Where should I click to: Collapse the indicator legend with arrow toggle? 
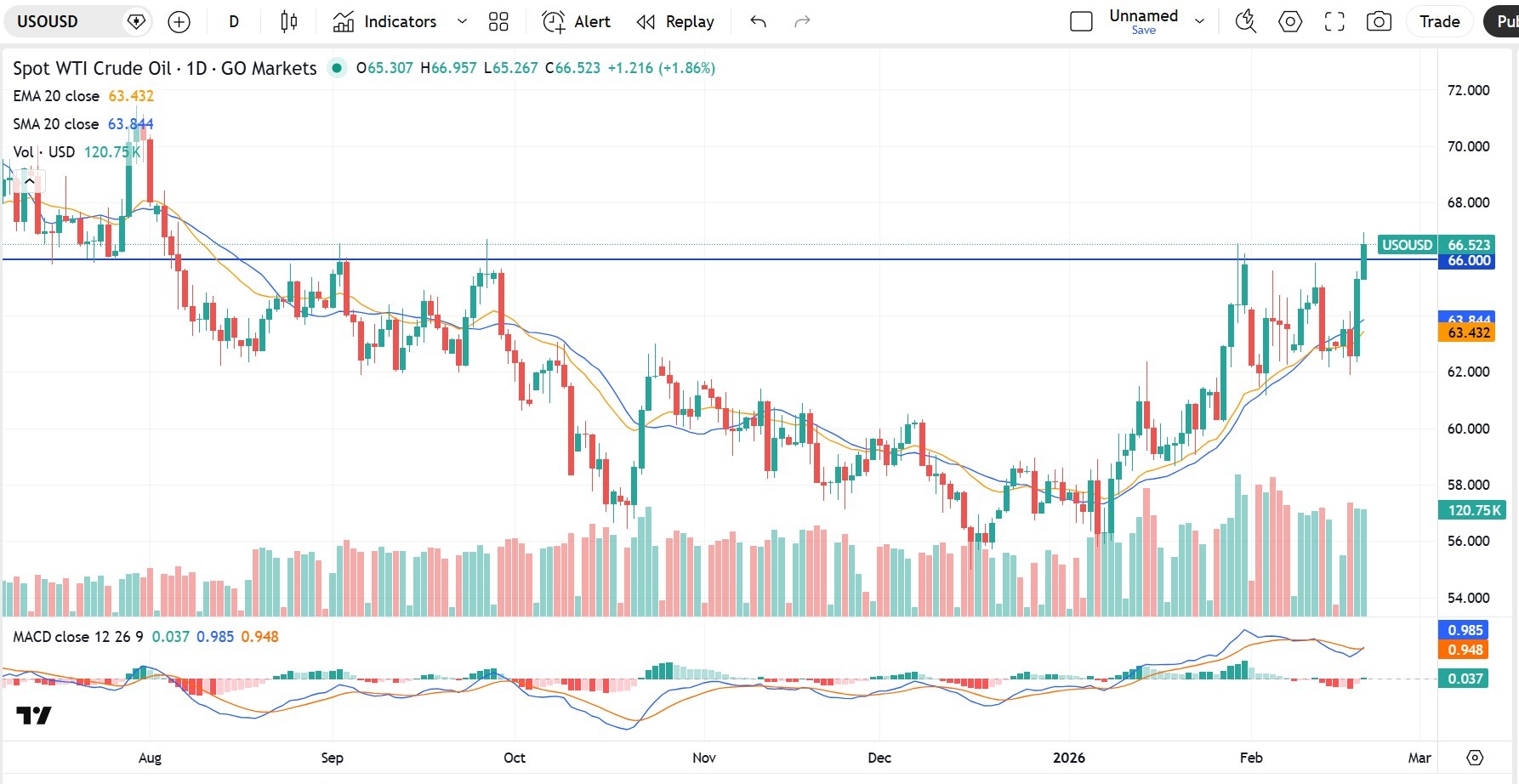pos(30,181)
